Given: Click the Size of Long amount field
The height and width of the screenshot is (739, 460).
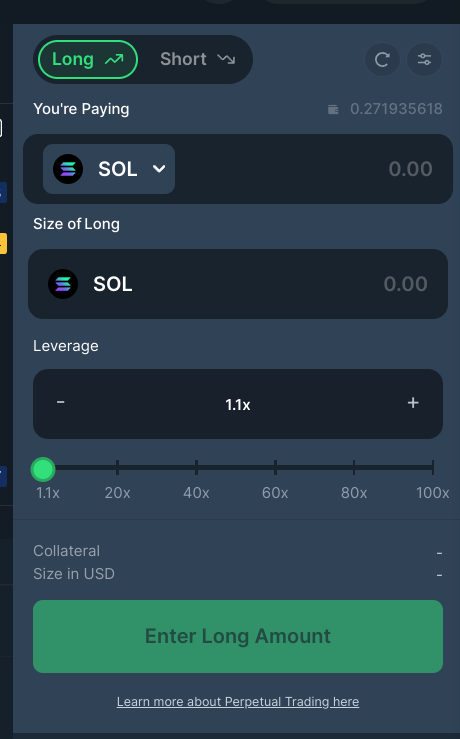Looking at the screenshot, I should click(x=238, y=284).
